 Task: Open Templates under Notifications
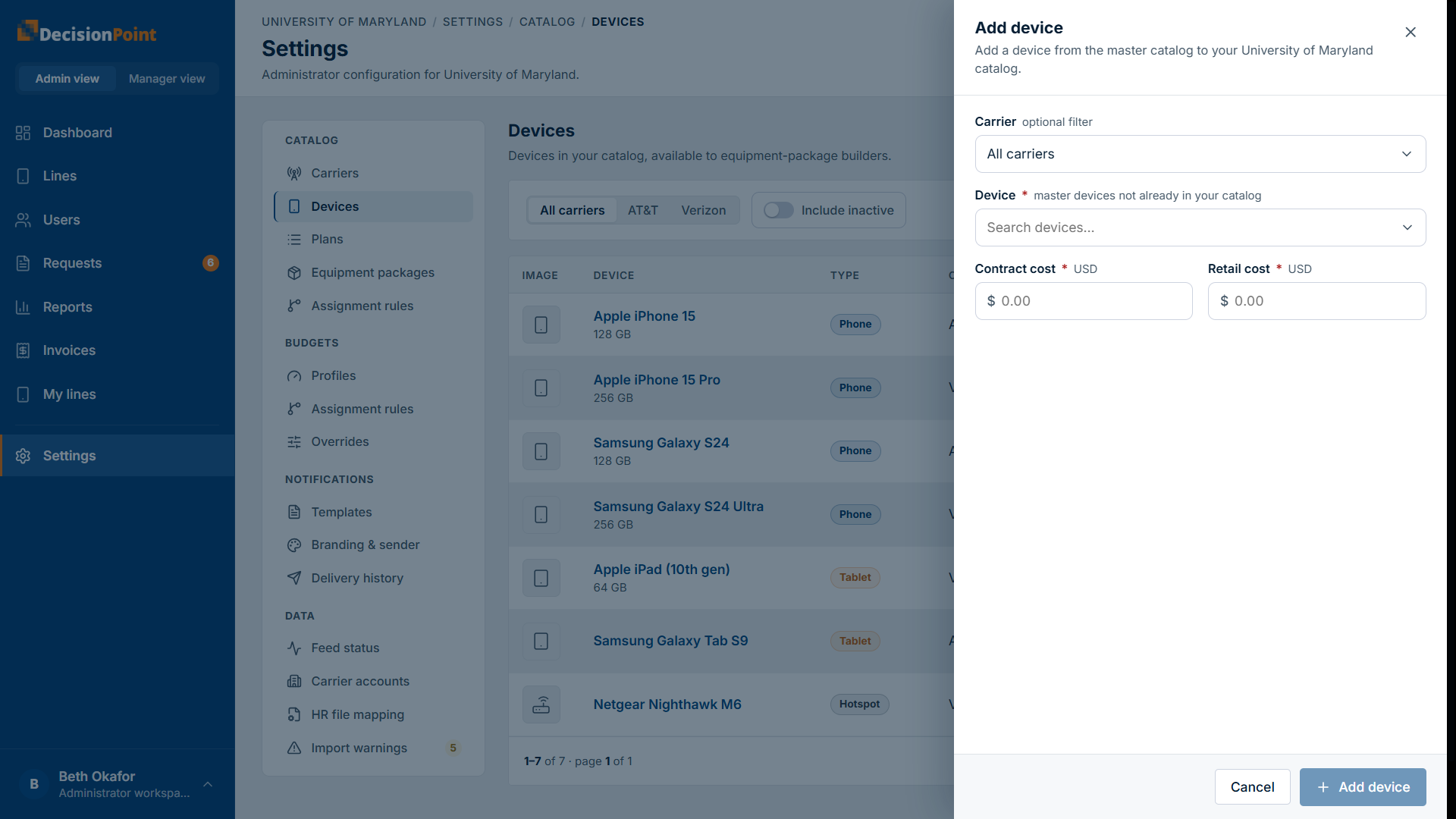click(373, 513)
